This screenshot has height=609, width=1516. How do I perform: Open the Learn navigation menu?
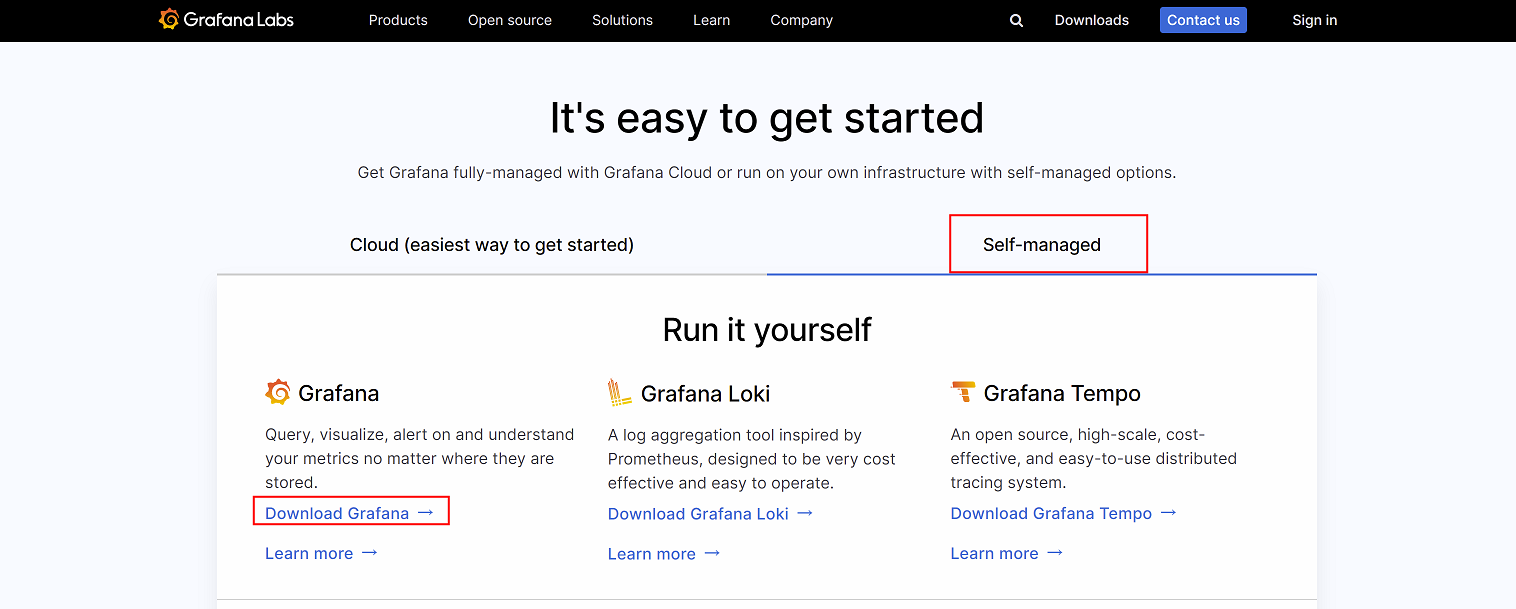tap(711, 20)
